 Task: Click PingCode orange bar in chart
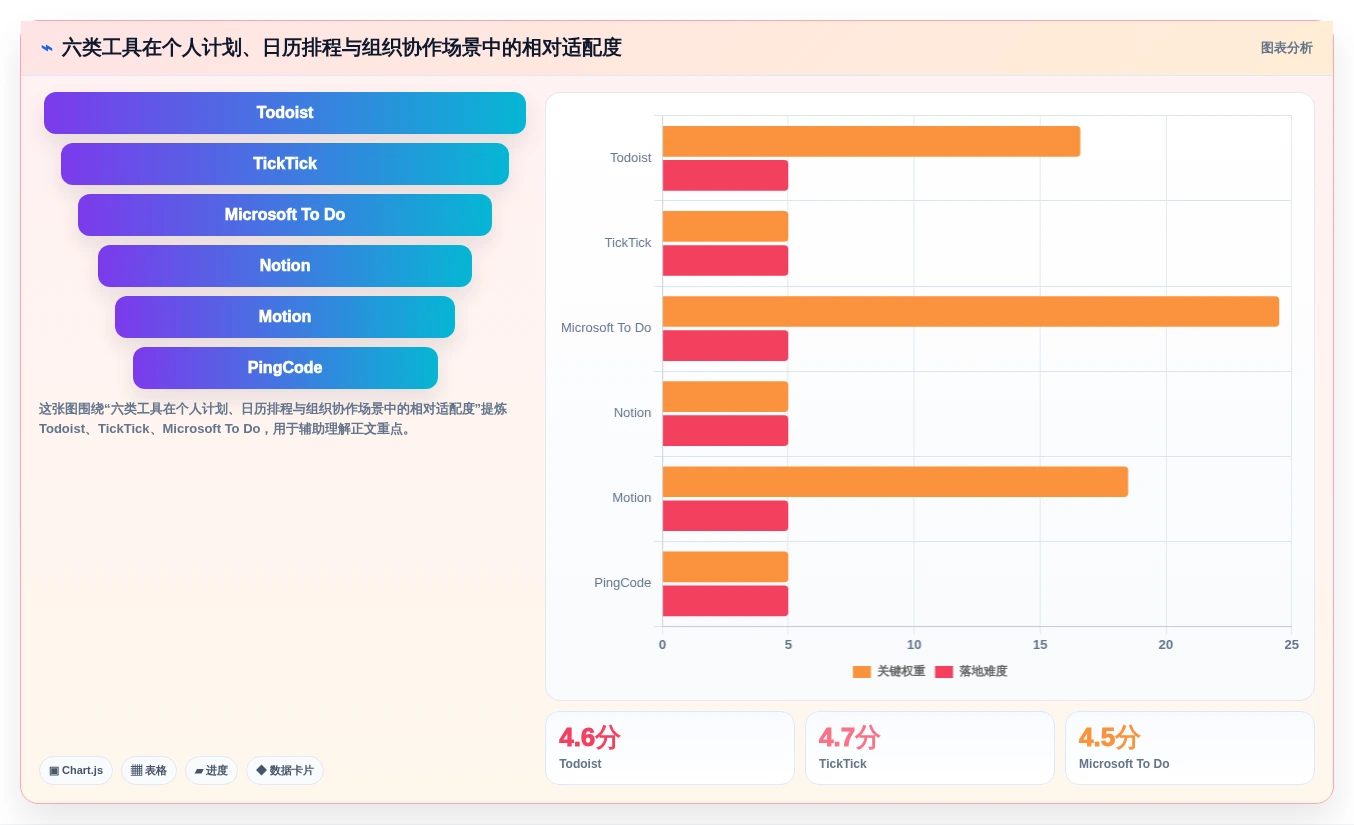725,567
